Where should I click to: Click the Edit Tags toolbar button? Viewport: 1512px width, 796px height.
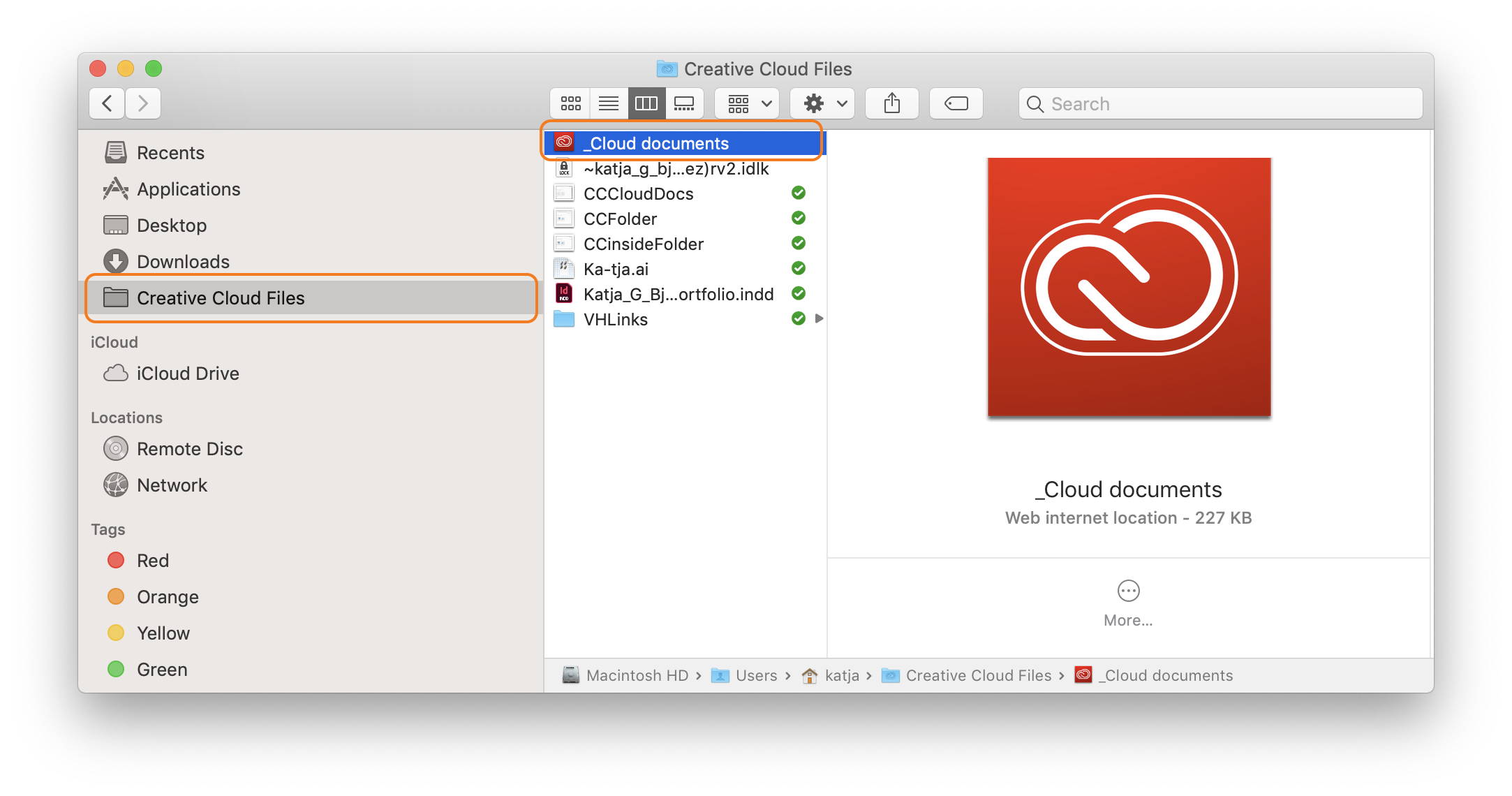956,103
